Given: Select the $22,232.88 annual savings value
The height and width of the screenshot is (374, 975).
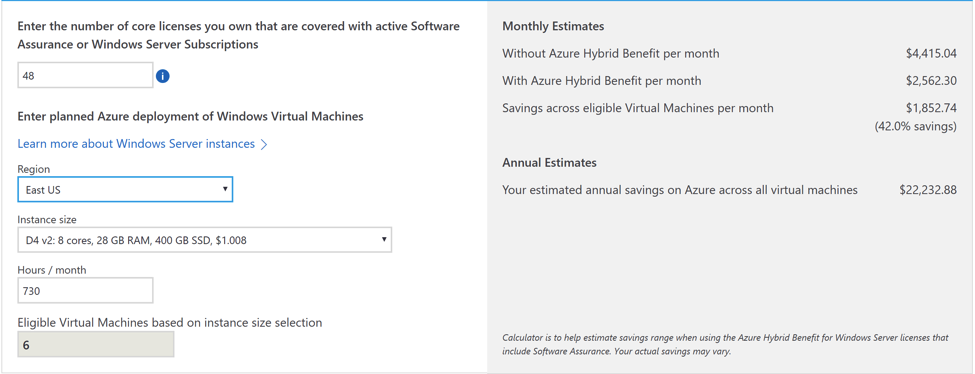Looking at the screenshot, I should [928, 190].
